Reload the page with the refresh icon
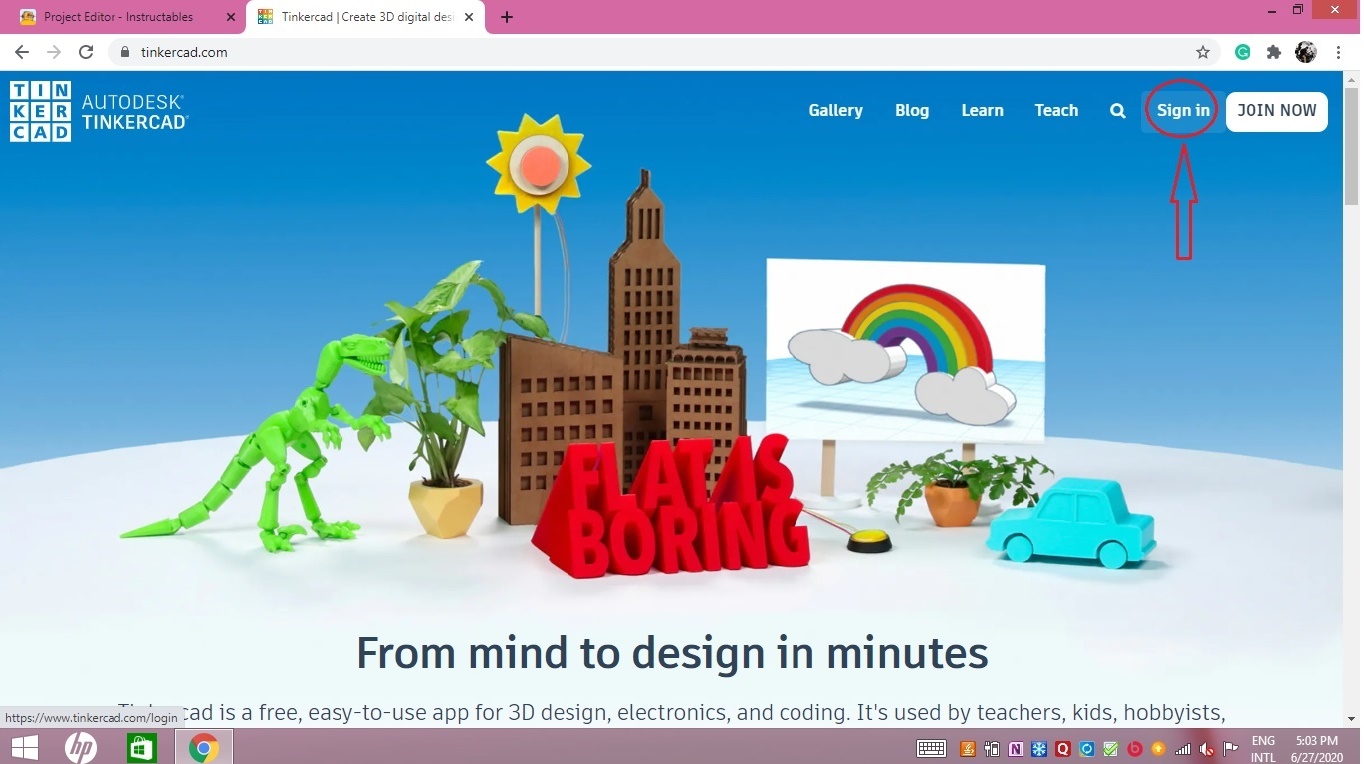This screenshot has height=764, width=1364. pos(86,52)
